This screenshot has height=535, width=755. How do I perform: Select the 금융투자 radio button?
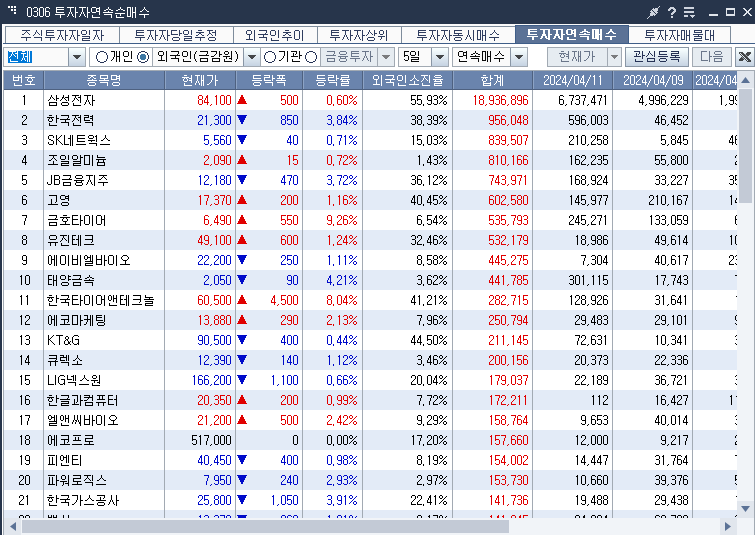[311, 57]
